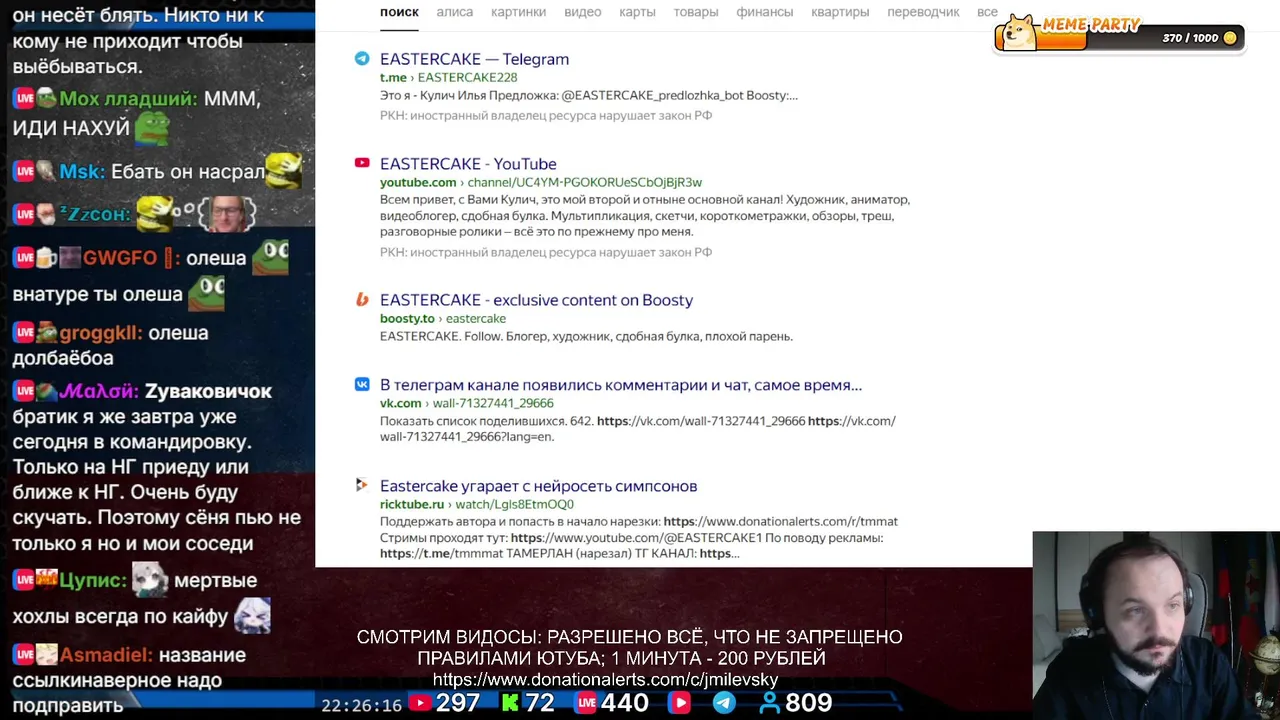Click the youtube.com channel url
The height and width of the screenshot is (720, 1280).
coord(541,182)
